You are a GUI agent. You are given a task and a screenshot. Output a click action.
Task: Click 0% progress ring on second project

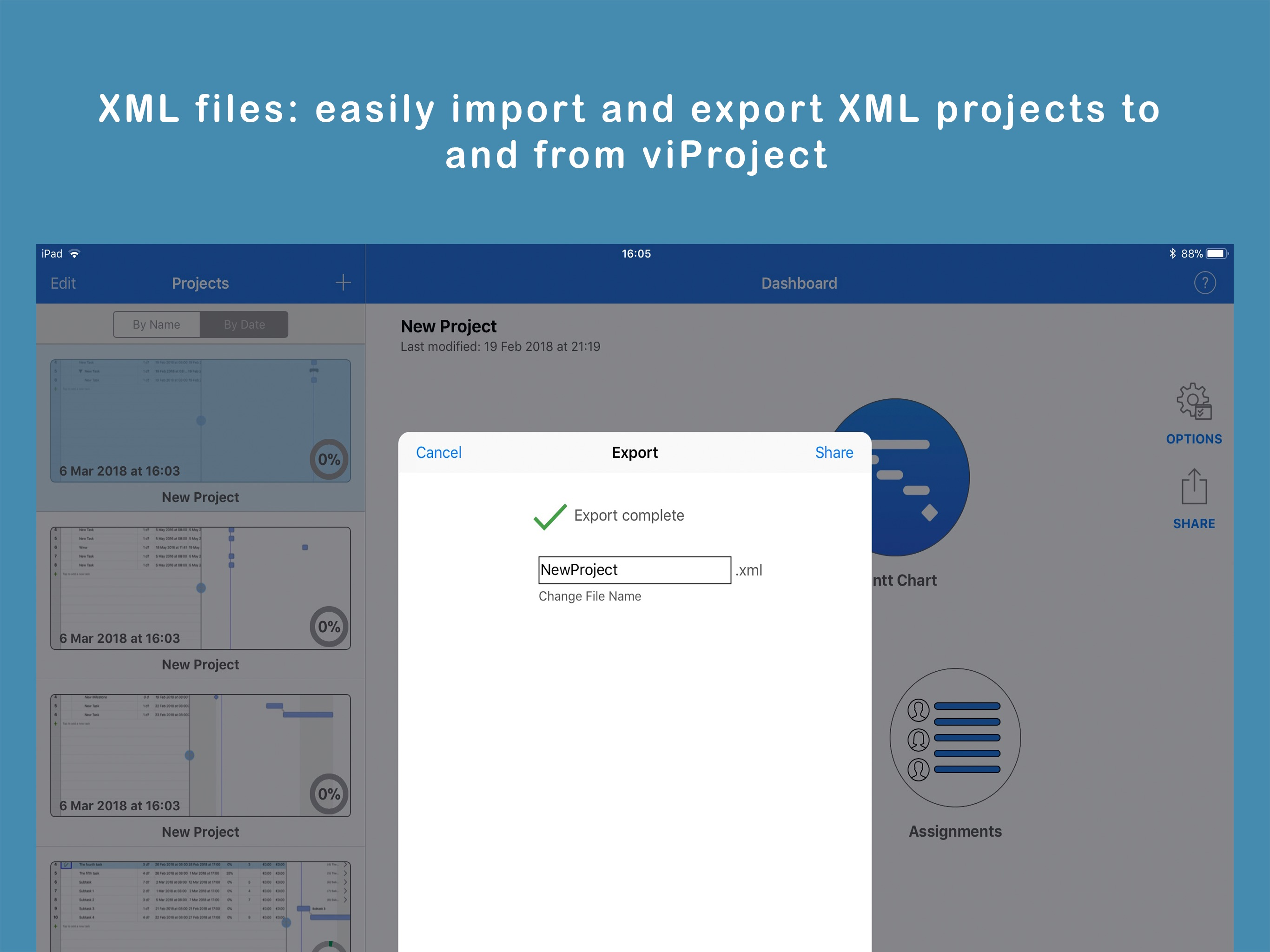tap(329, 627)
